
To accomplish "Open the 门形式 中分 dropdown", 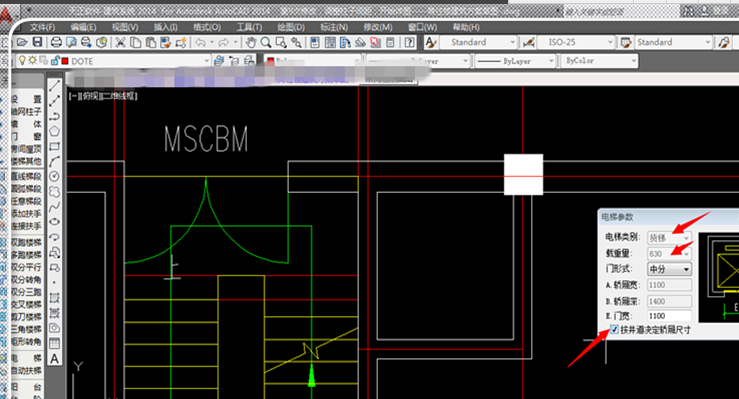I will click(669, 269).
